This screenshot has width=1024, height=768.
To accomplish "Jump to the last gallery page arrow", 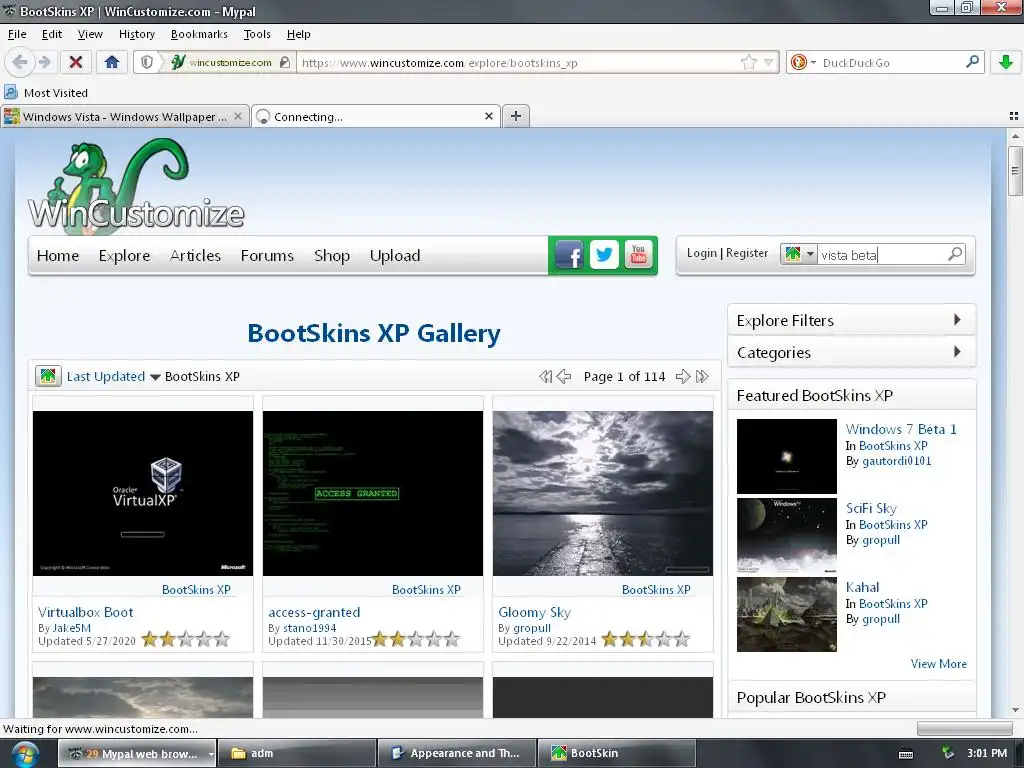I will click(x=702, y=377).
